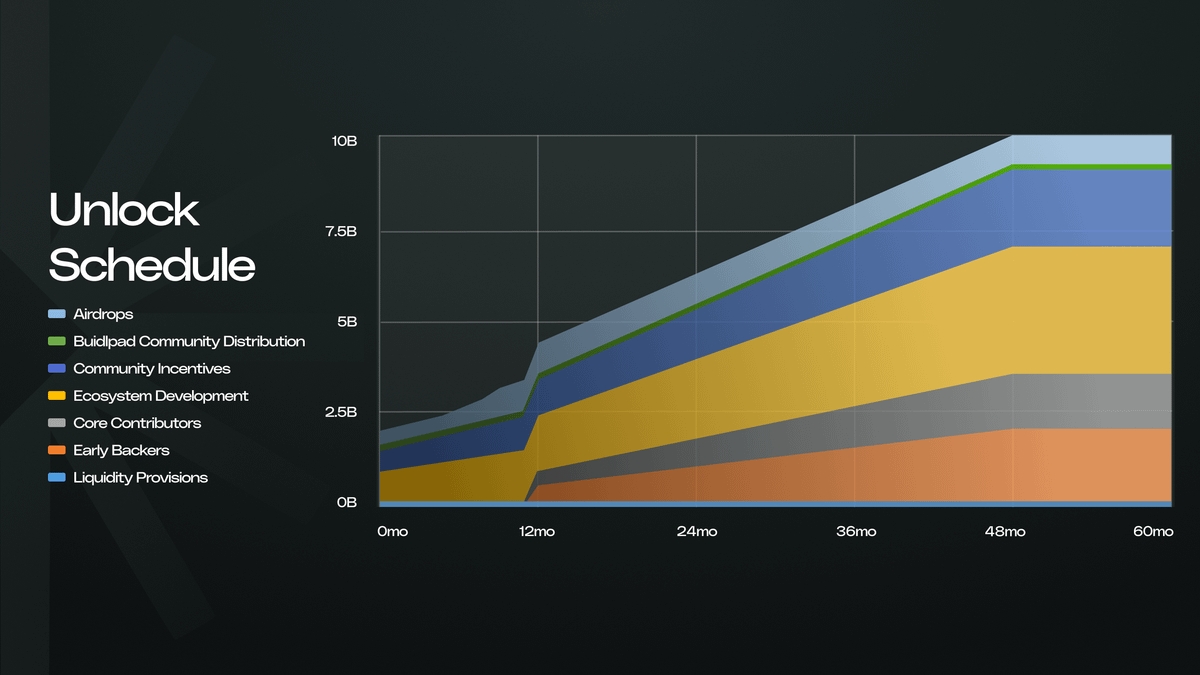The width and height of the screenshot is (1200, 675).
Task: Click the 12mo x-axis label
Action: 537,531
